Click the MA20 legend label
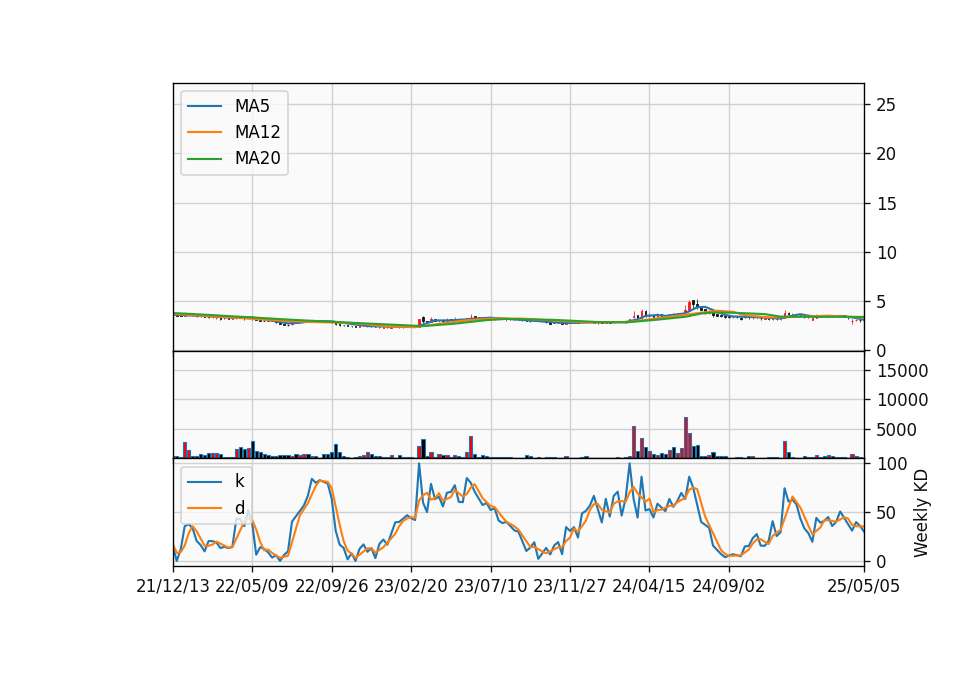 [257, 159]
